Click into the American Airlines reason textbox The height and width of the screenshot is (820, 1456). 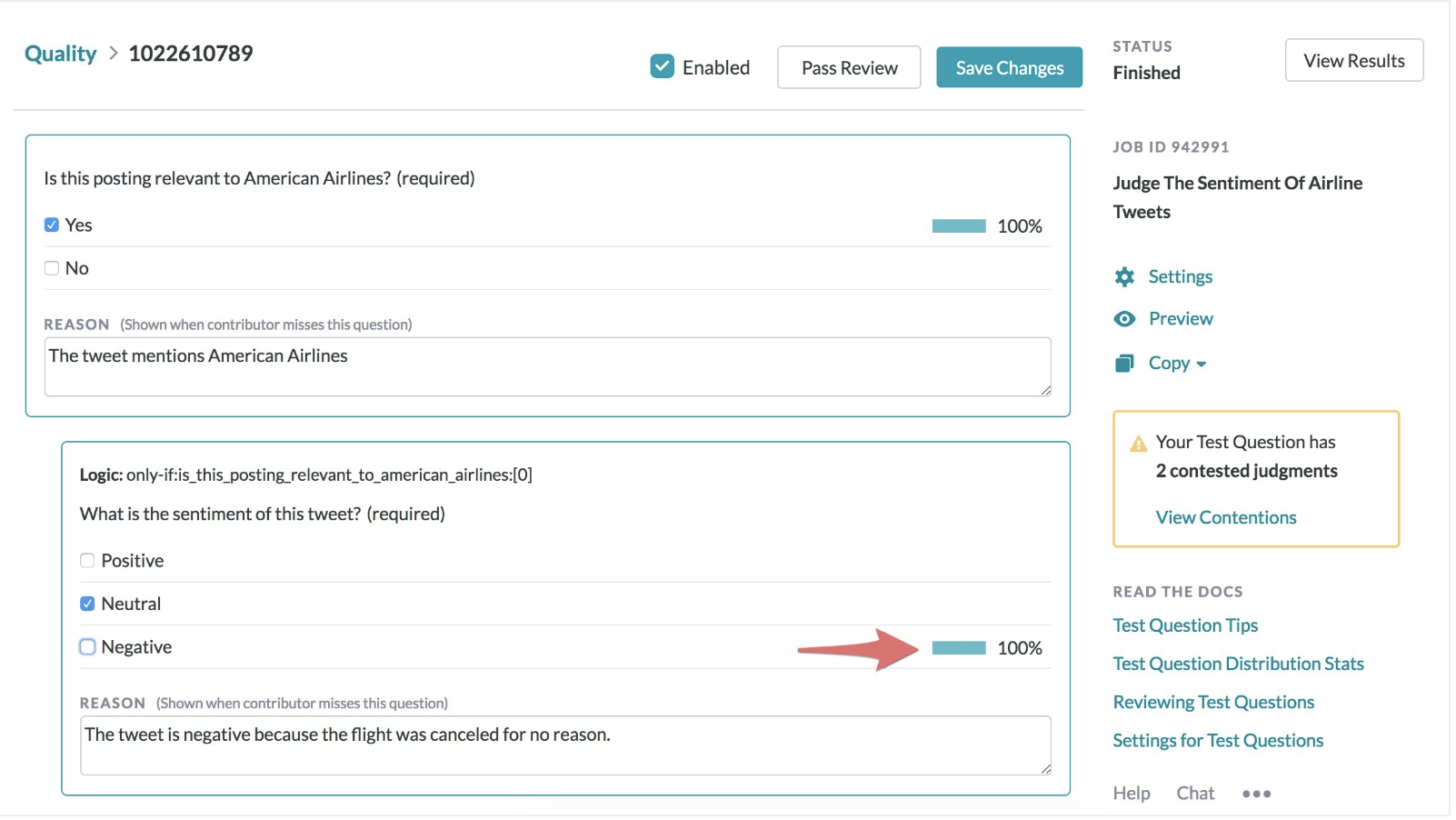[x=547, y=367]
